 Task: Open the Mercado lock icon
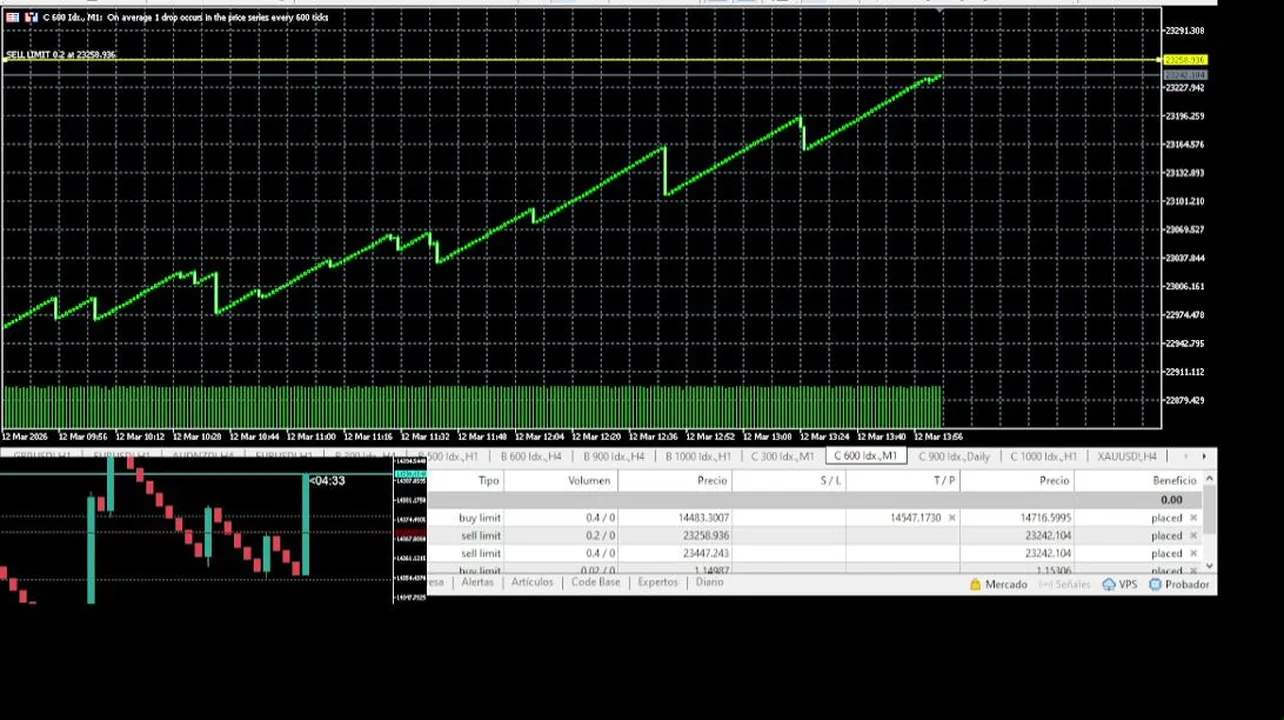tap(975, 584)
